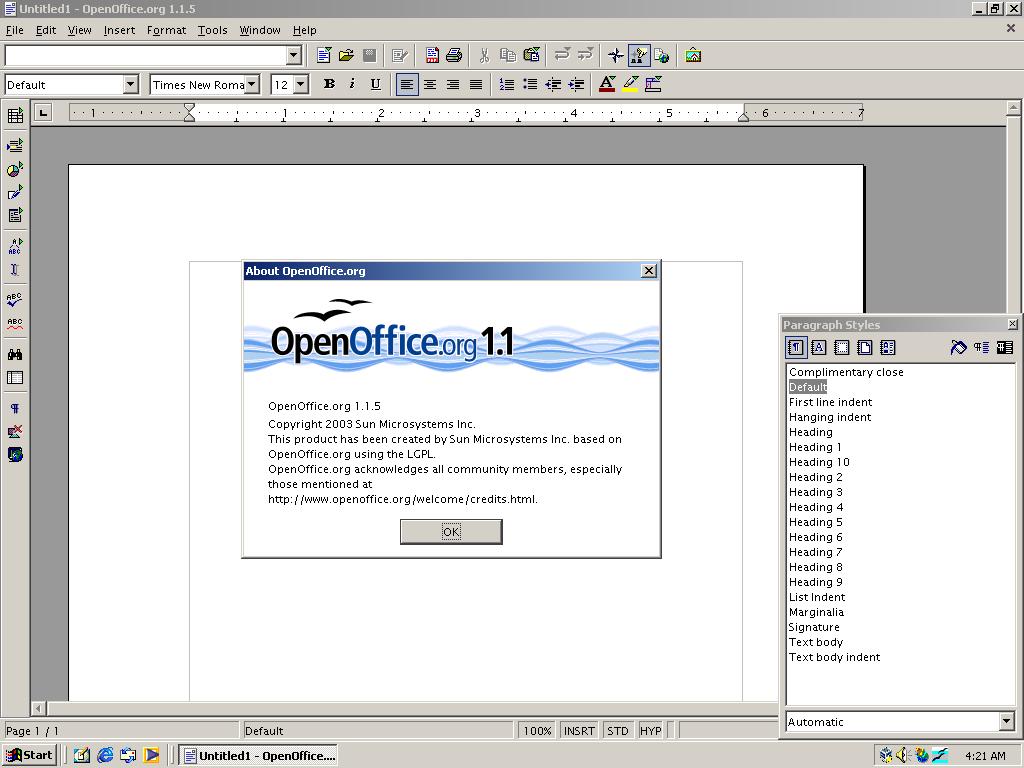Click the New document icon
Image resolution: width=1024 pixels, height=768 pixels.
point(324,56)
